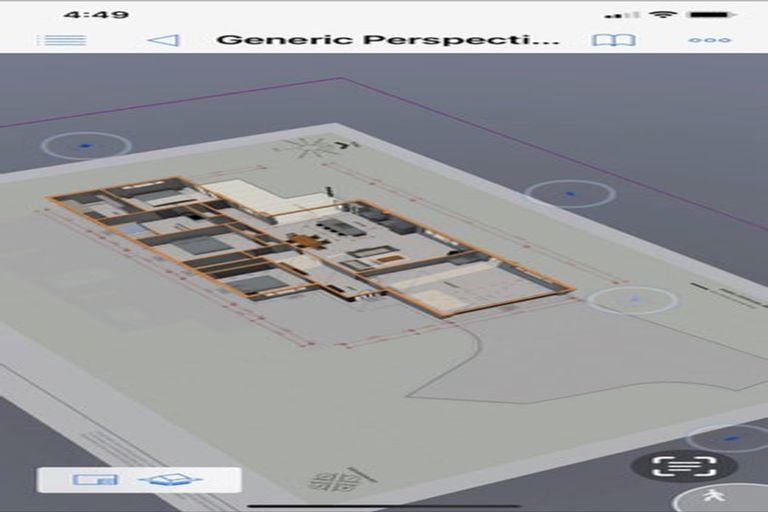Tap the Generic Perspective title
The width and height of the screenshot is (768, 512).
388,40
